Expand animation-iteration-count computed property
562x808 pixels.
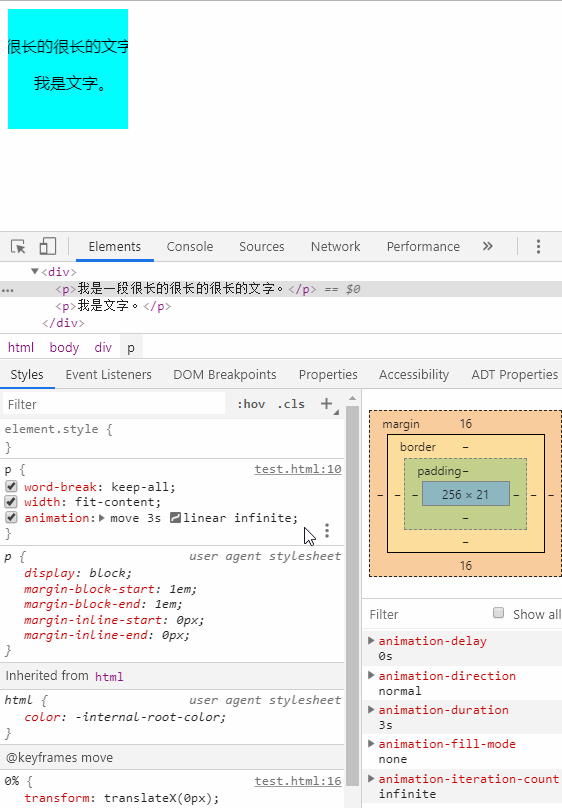(x=371, y=778)
